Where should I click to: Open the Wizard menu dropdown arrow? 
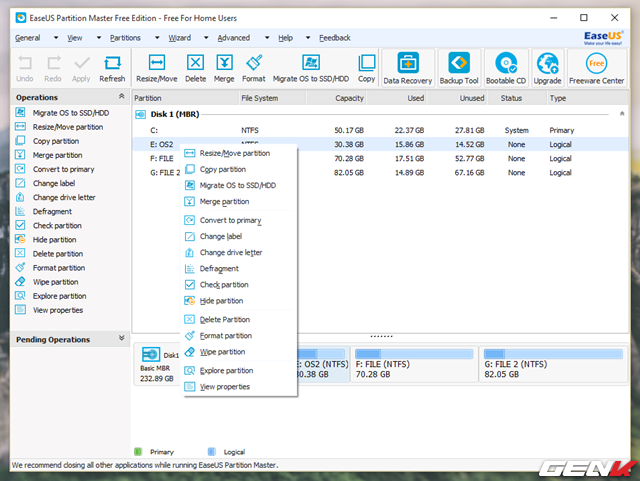[206, 38]
